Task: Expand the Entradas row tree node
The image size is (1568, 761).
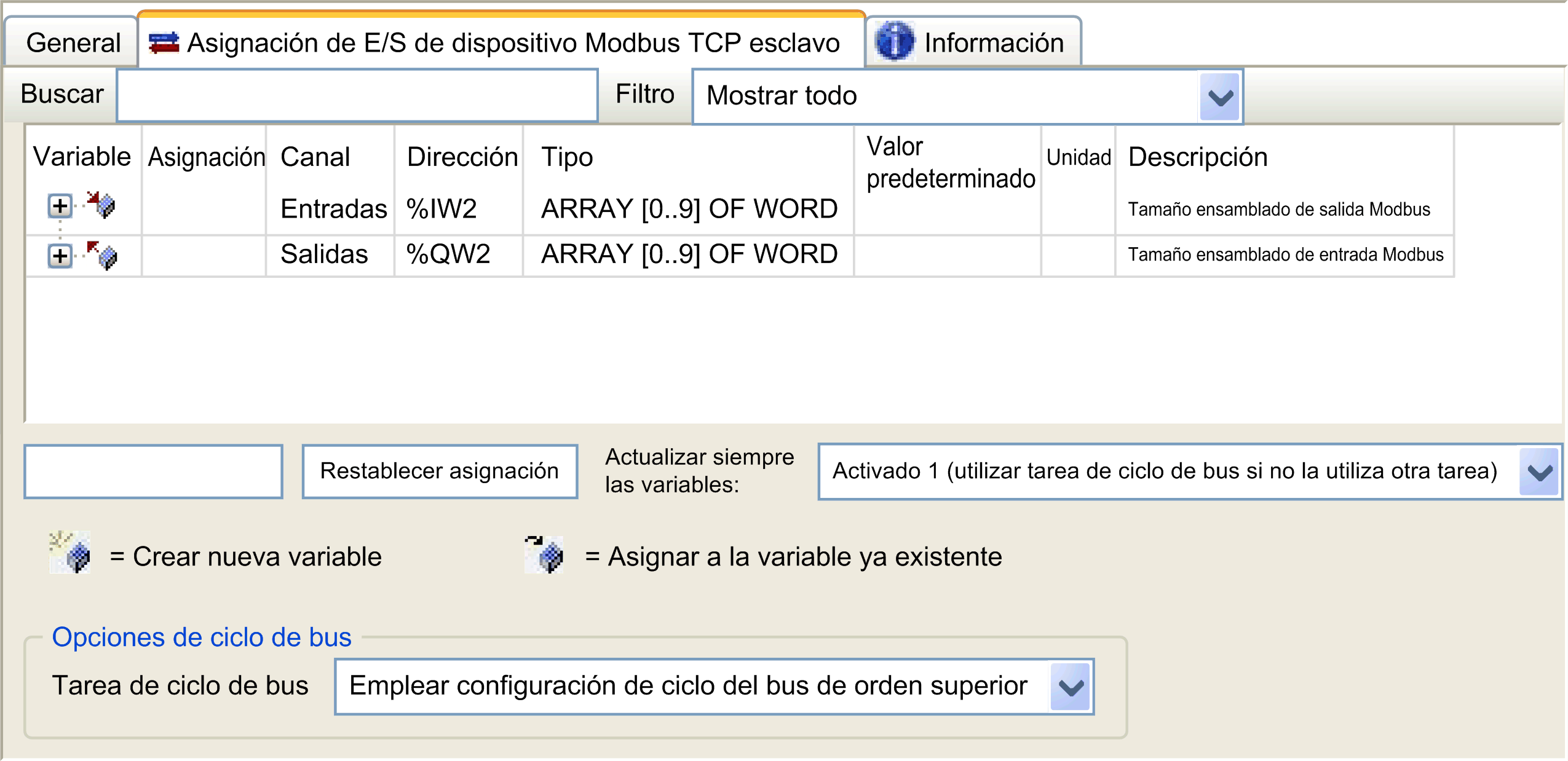Action: click(60, 206)
